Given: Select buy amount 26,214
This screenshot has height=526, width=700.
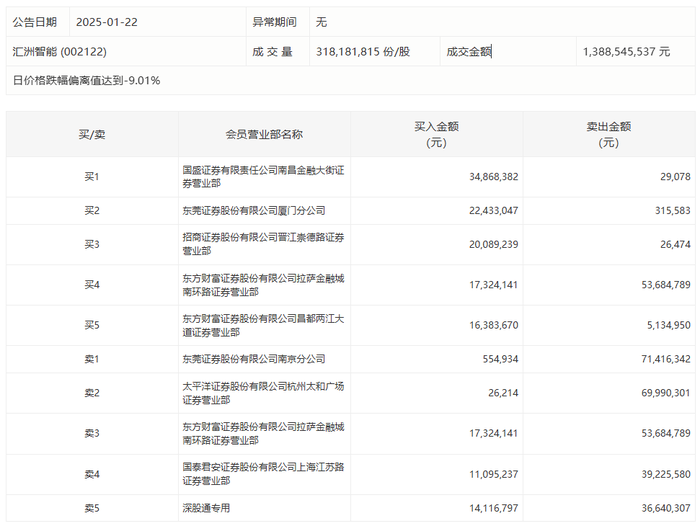Looking at the screenshot, I should [x=503, y=393].
